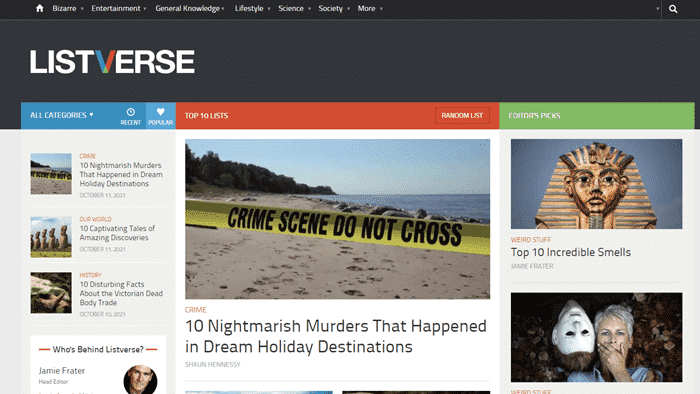Open 10 Captivating Tales of Amazing Discoveries
Screen dimensions: 700x394
(x=117, y=233)
